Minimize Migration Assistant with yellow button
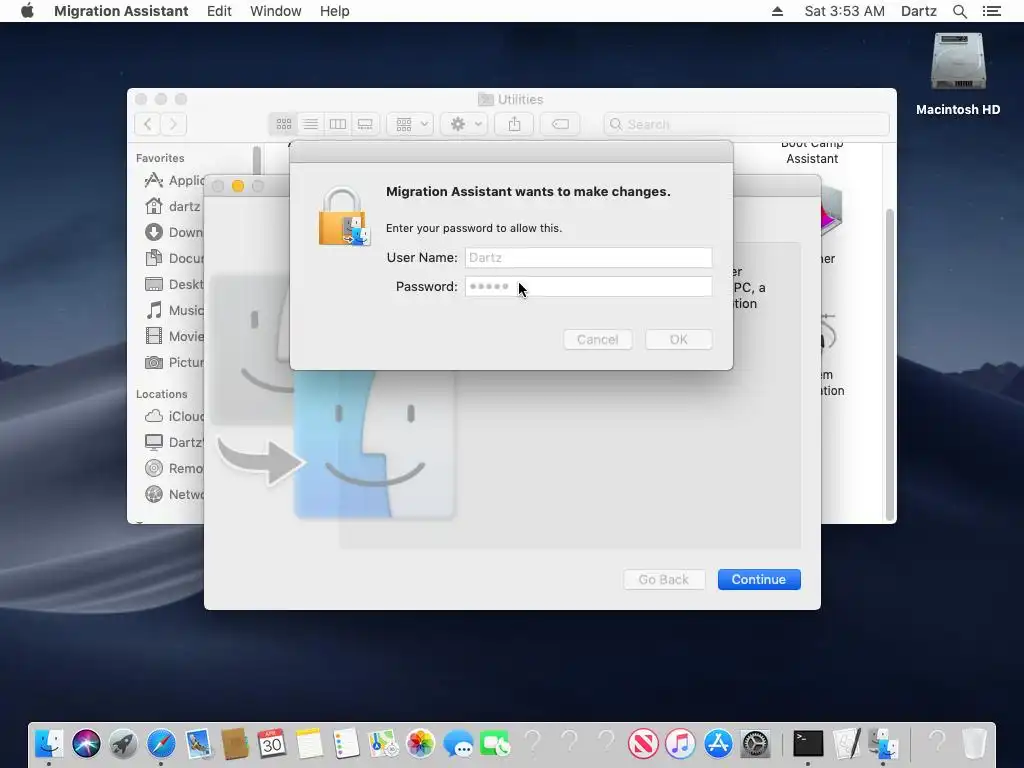The image size is (1024, 768). (x=238, y=186)
